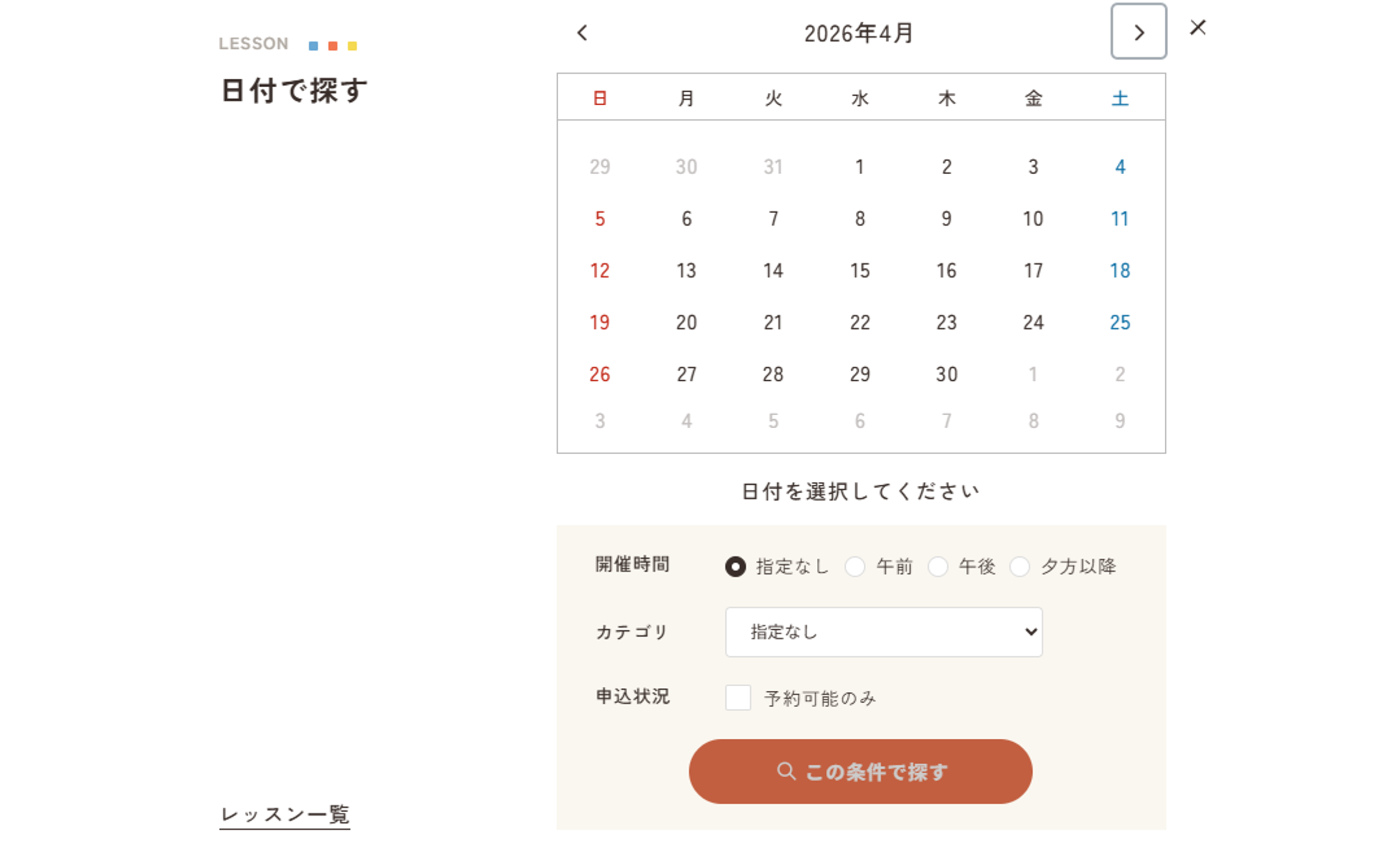
Task: Select April 4 on the calendar
Action: [1119, 166]
